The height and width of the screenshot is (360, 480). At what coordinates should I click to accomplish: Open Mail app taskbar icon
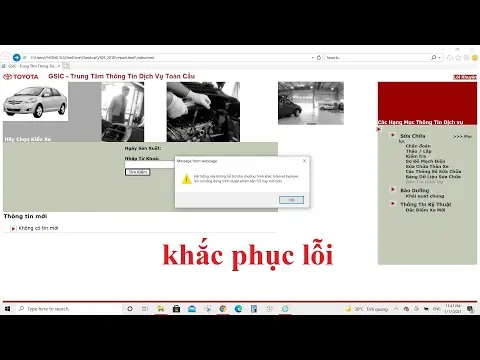pos(192,309)
